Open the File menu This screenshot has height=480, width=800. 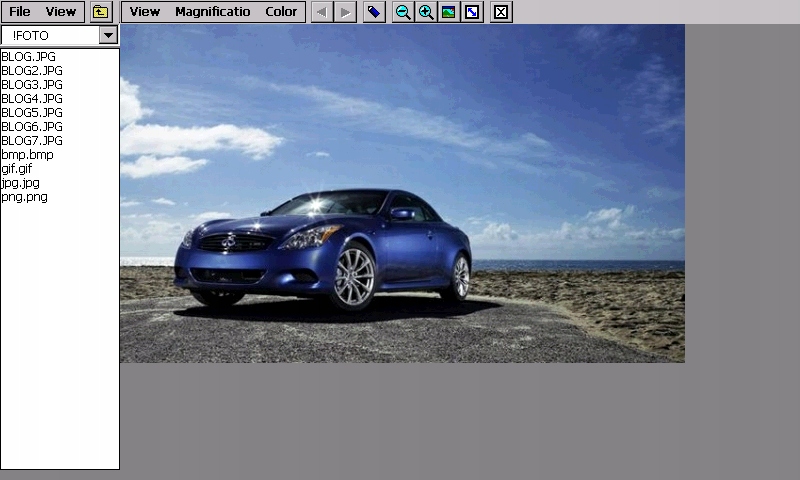pyautogui.click(x=20, y=12)
